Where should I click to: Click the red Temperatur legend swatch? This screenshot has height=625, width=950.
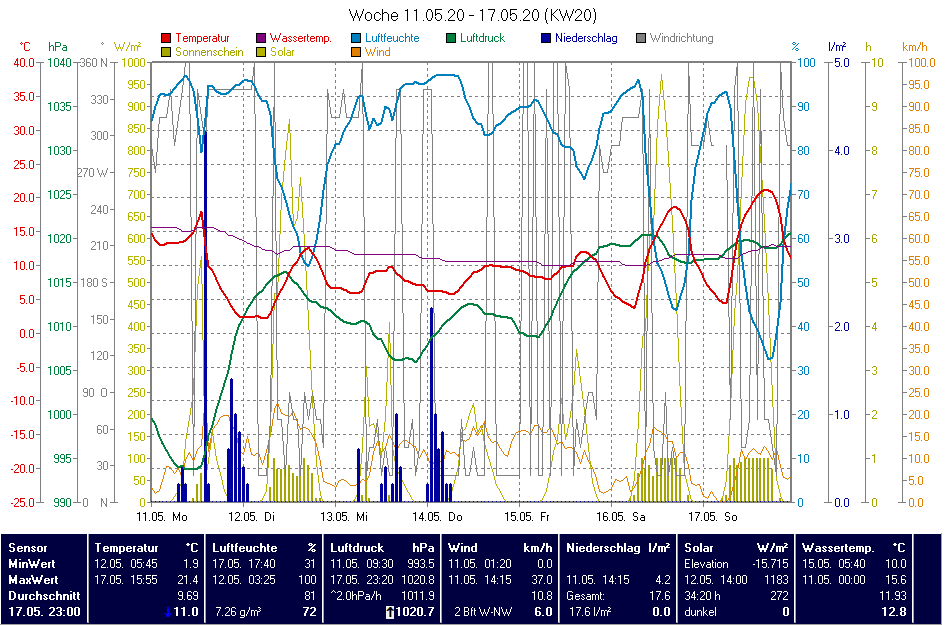166,38
